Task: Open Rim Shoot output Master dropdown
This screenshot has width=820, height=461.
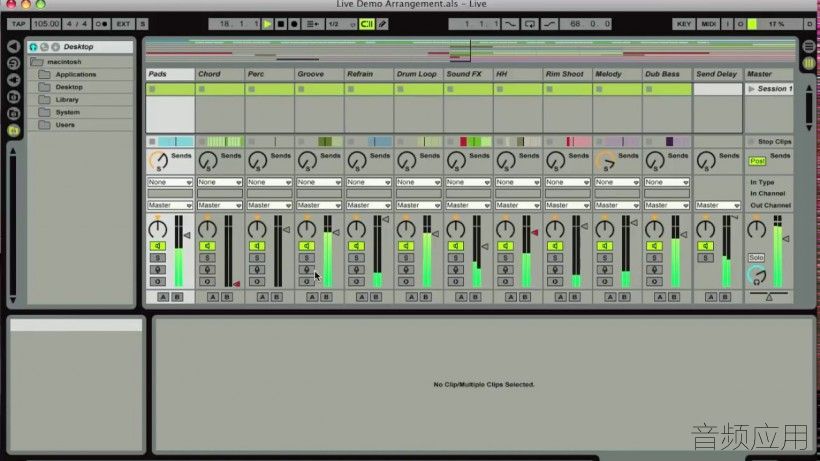Action: 567,205
